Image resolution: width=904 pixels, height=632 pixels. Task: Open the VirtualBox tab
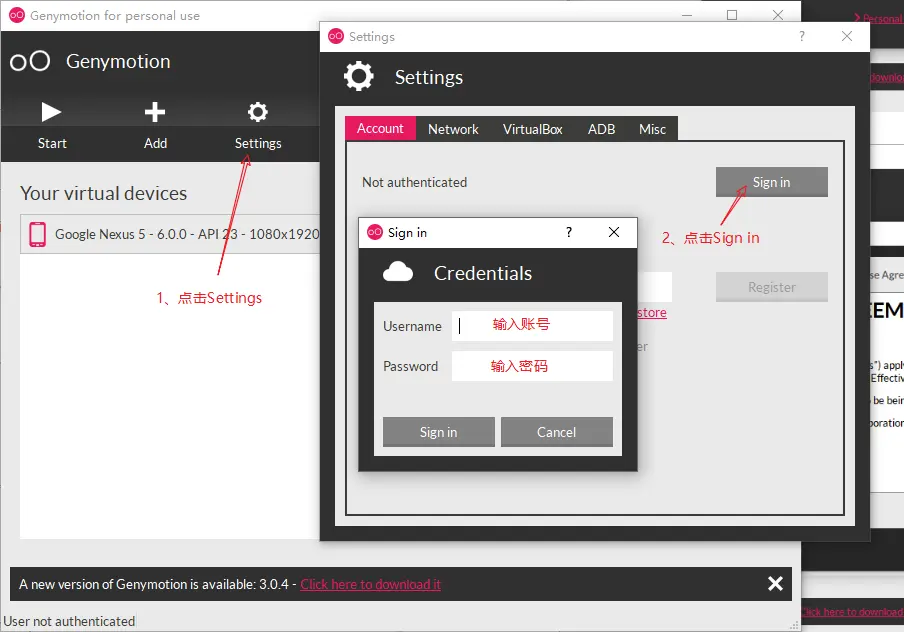coord(532,129)
